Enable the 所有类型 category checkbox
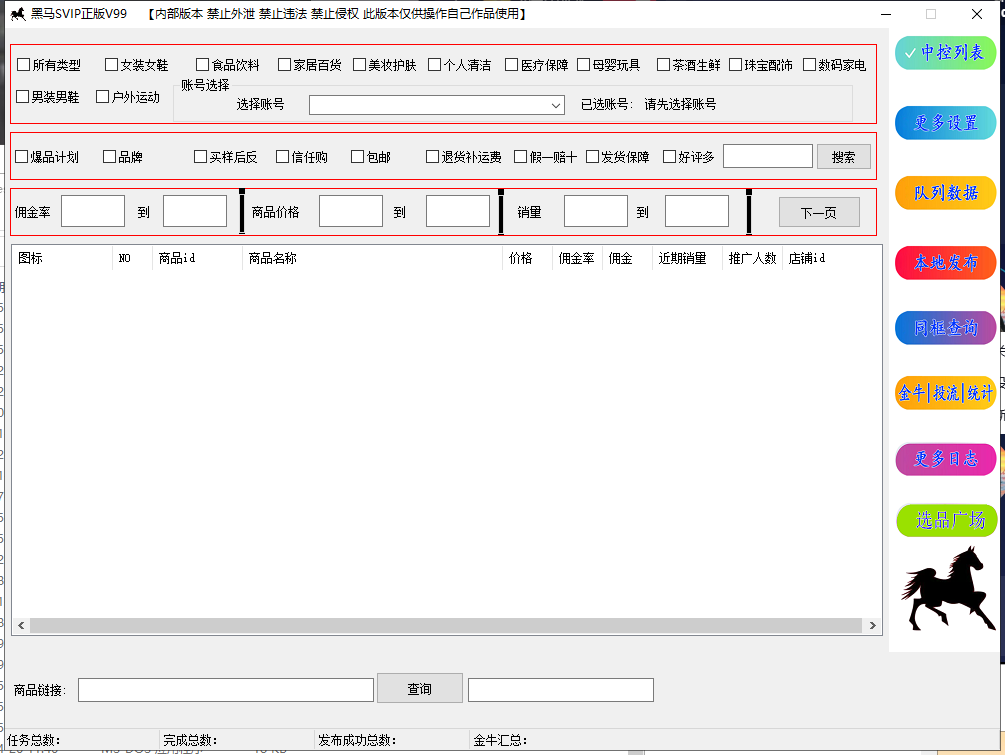Screen dimensions: 1005x755 [x=24, y=65]
